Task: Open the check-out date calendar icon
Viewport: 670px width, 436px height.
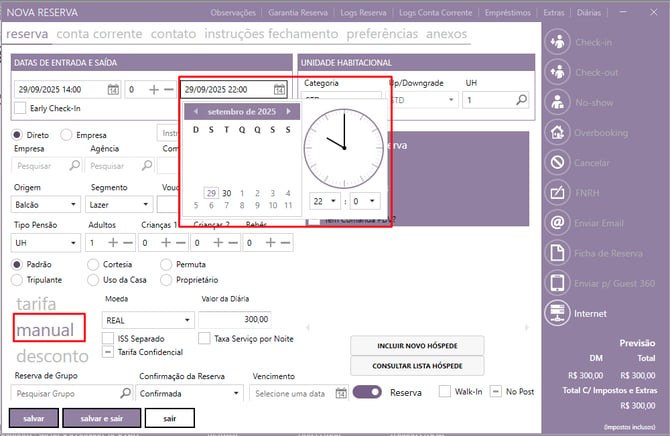Action: click(x=279, y=89)
